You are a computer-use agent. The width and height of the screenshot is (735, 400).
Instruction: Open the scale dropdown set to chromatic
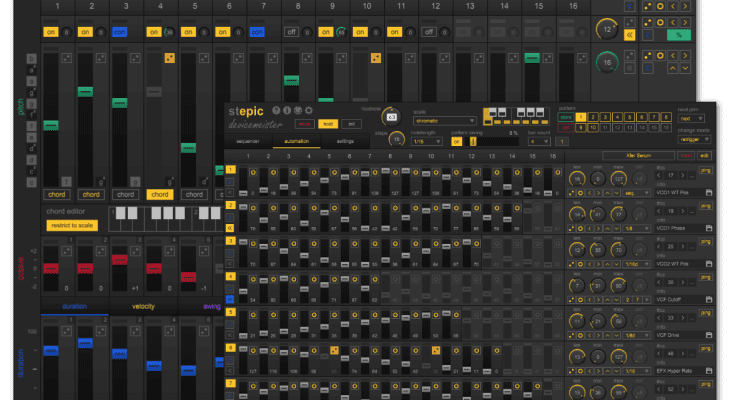(445, 121)
